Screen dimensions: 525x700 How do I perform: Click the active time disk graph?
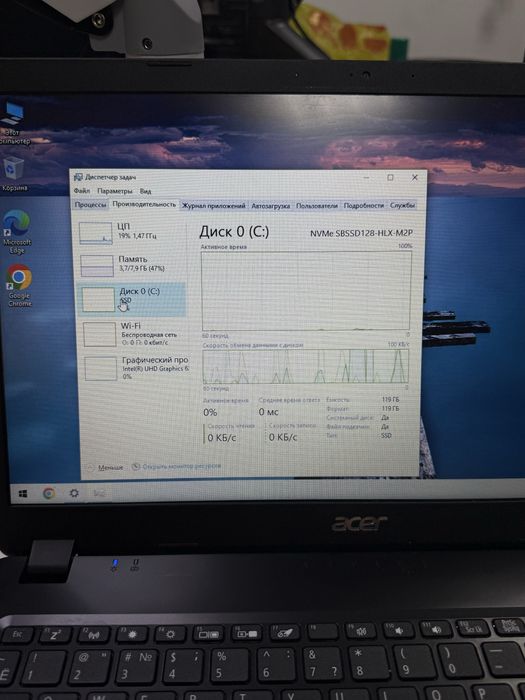click(306, 291)
